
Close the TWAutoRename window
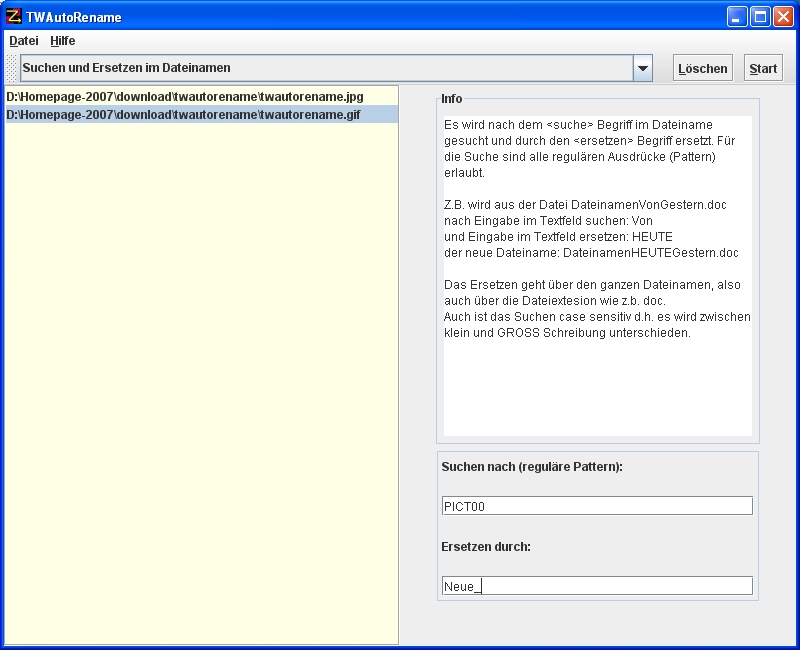coord(783,17)
